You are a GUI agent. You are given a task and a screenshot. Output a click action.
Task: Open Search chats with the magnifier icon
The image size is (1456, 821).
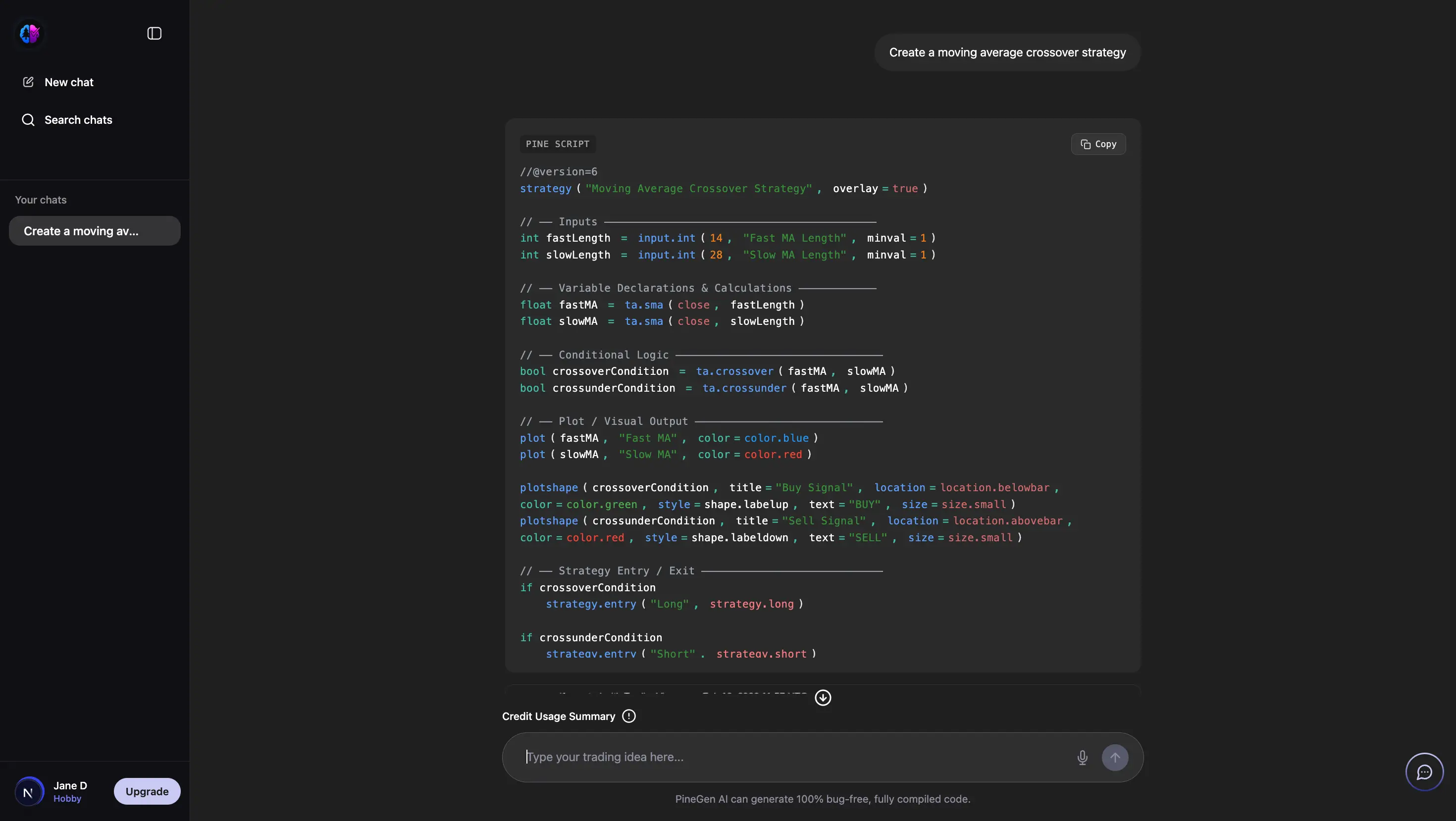coord(28,119)
